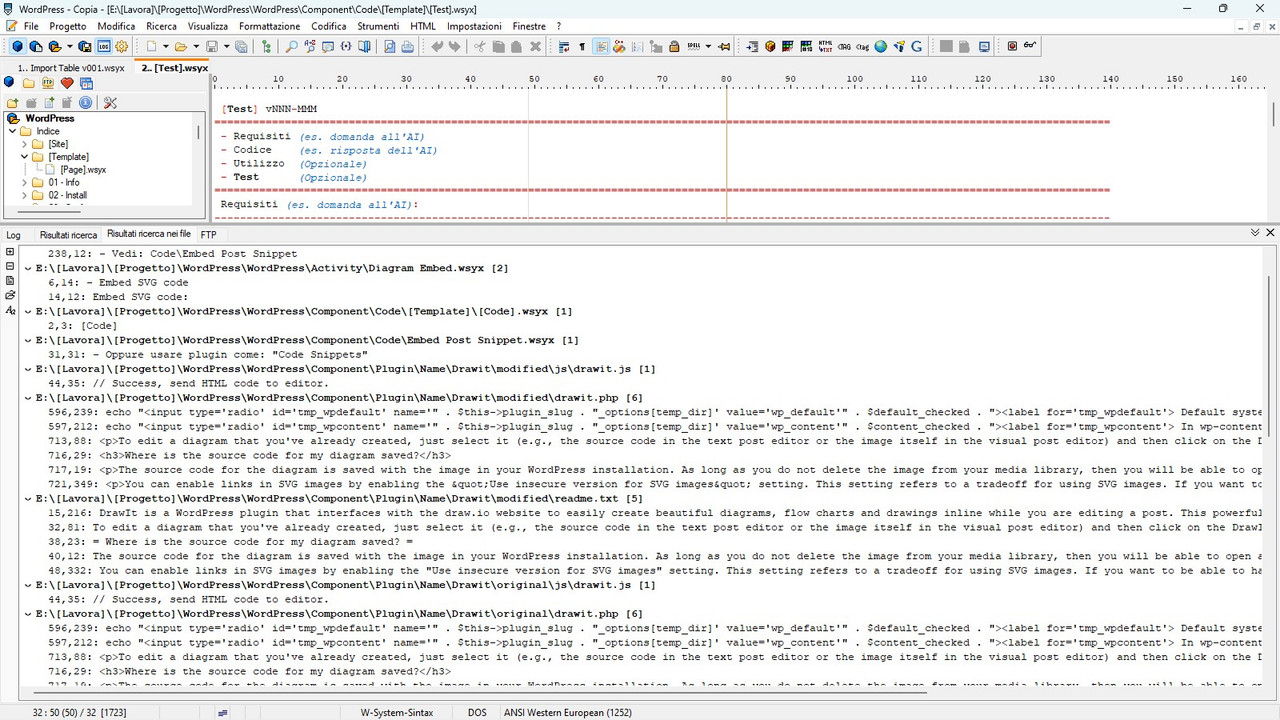
Task: Switch to the Risultati ricerca tab
Action: 68,235
